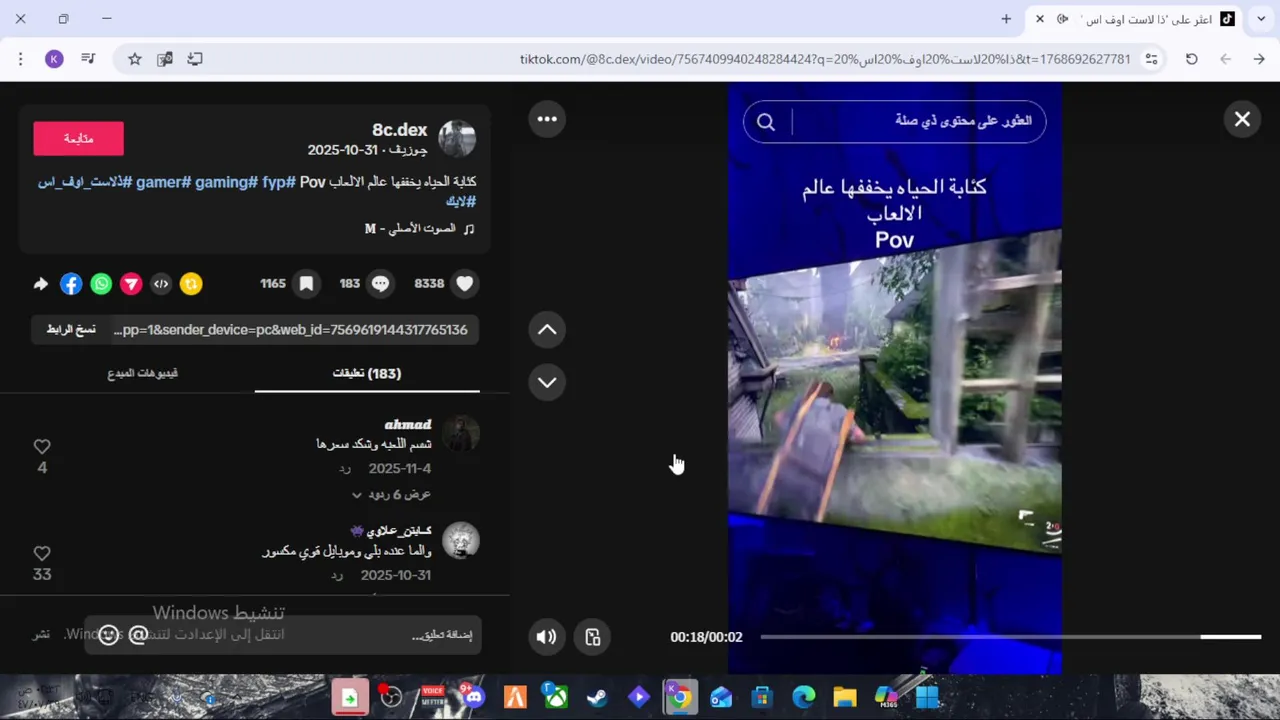Image resolution: width=1280 pixels, height=720 pixels.
Task: Like the video with the heart icon
Action: [x=464, y=284]
